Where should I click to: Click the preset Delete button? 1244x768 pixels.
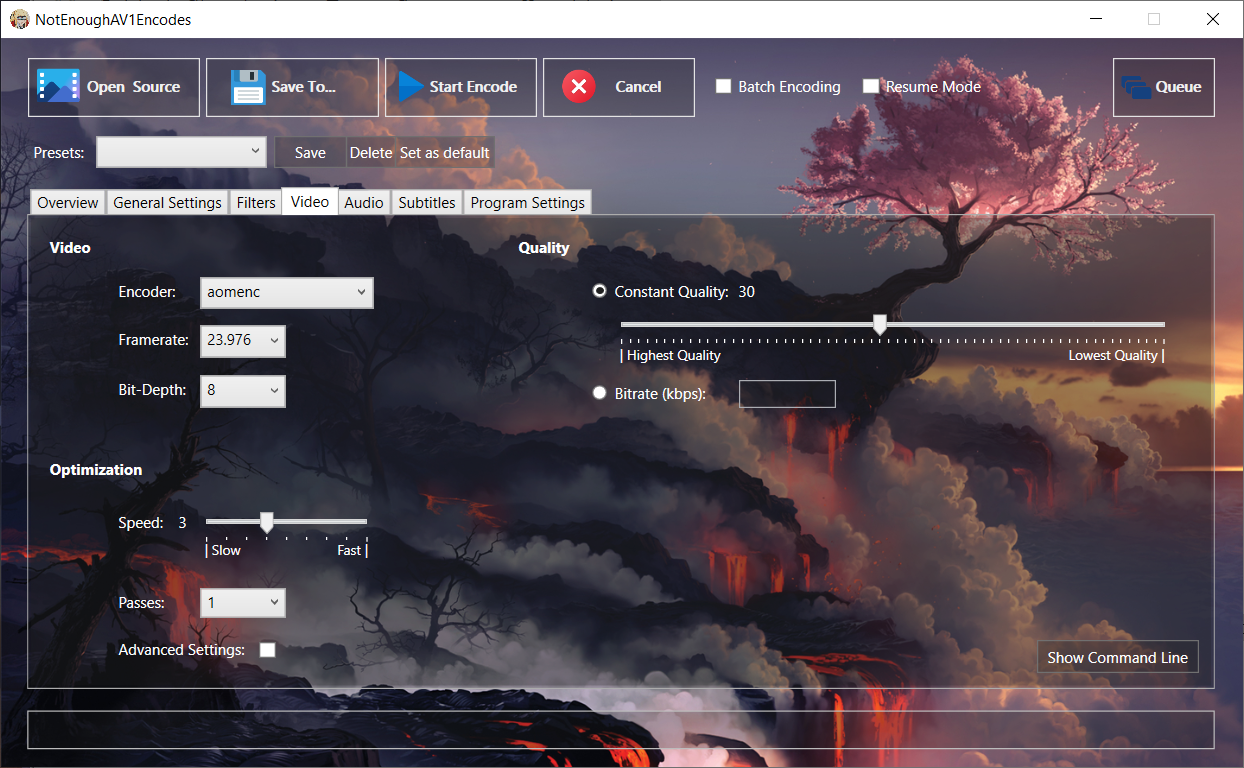point(371,152)
